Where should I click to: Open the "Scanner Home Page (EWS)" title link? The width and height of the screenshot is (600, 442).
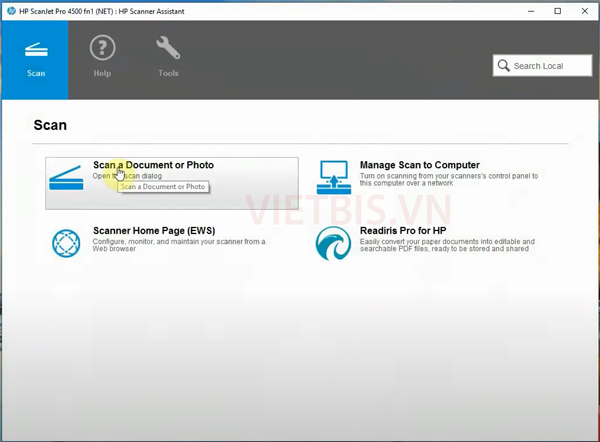(x=153, y=230)
